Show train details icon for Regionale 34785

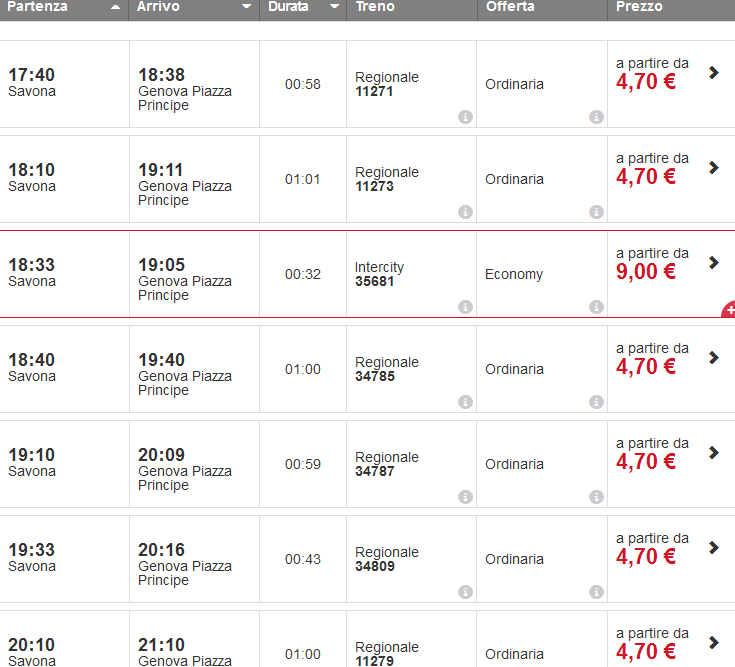[x=465, y=402]
